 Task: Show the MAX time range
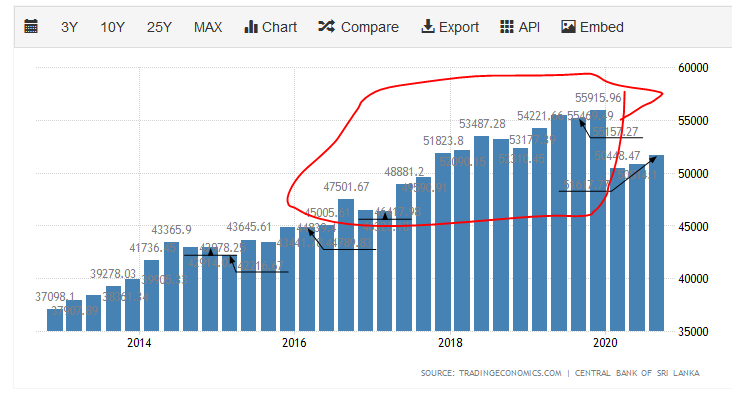(208, 27)
